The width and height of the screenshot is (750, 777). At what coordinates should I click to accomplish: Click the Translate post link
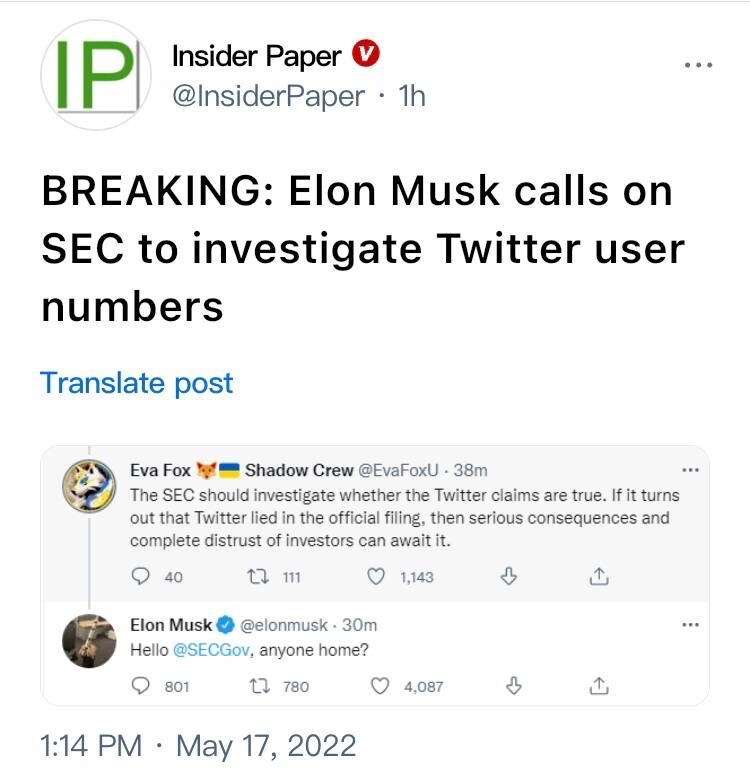136,383
